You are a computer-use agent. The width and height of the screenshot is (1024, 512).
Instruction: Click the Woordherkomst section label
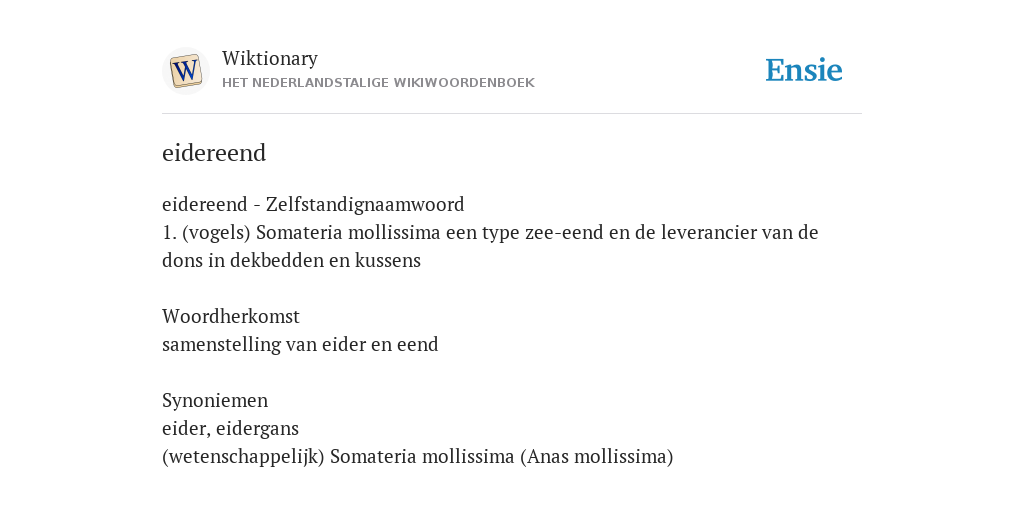[x=231, y=317]
